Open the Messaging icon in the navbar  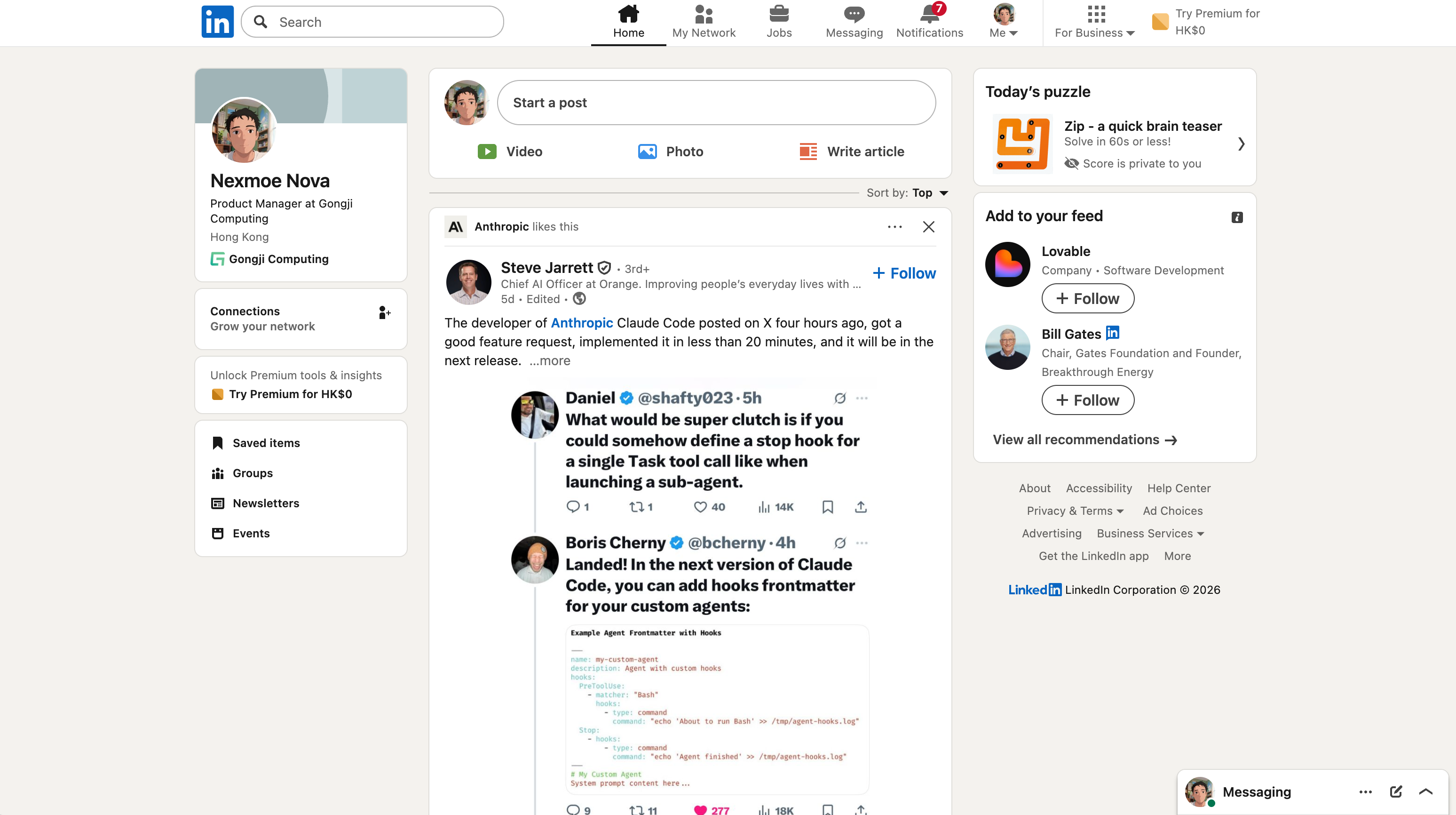(854, 22)
